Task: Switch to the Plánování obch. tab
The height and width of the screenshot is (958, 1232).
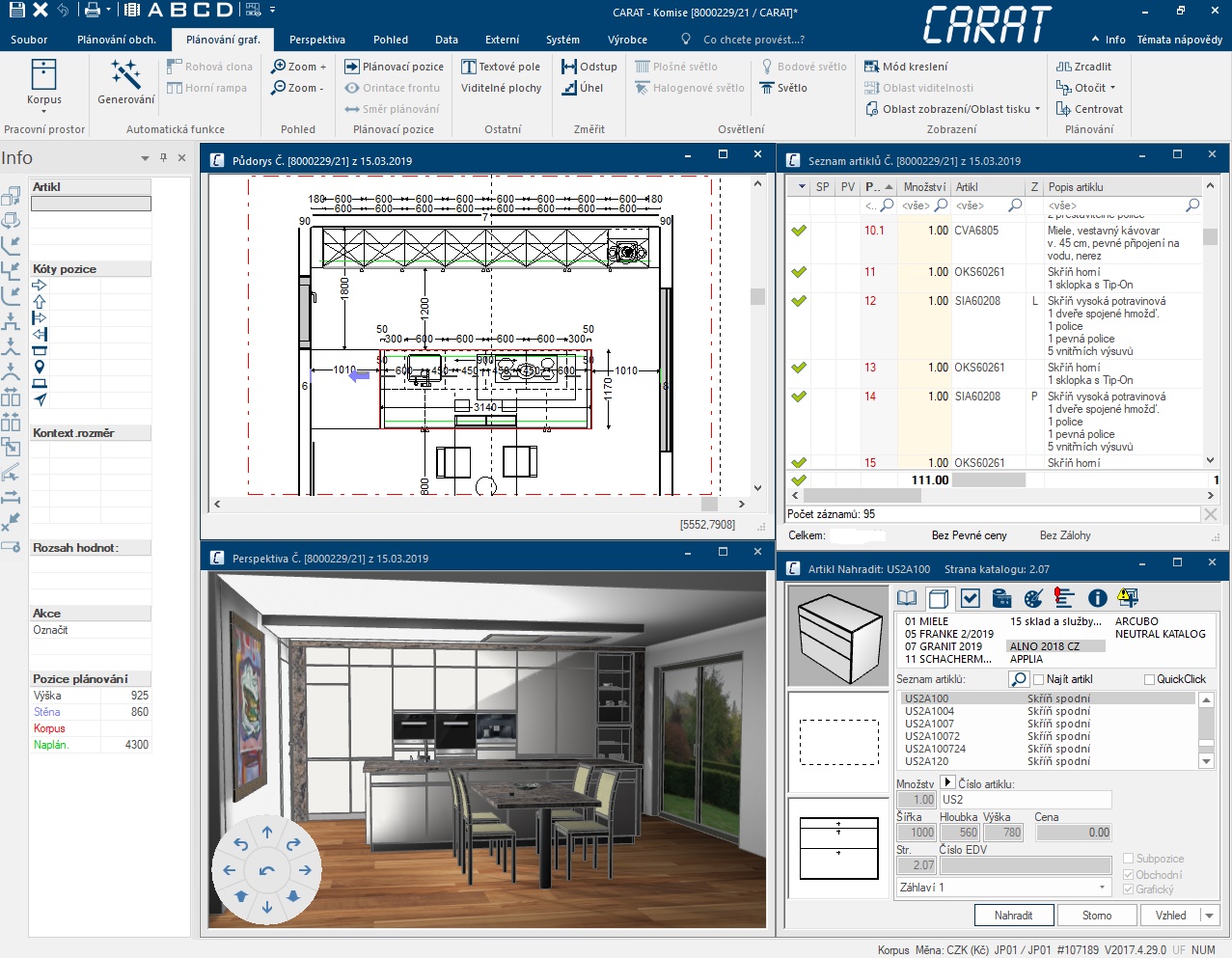Action: [117, 40]
